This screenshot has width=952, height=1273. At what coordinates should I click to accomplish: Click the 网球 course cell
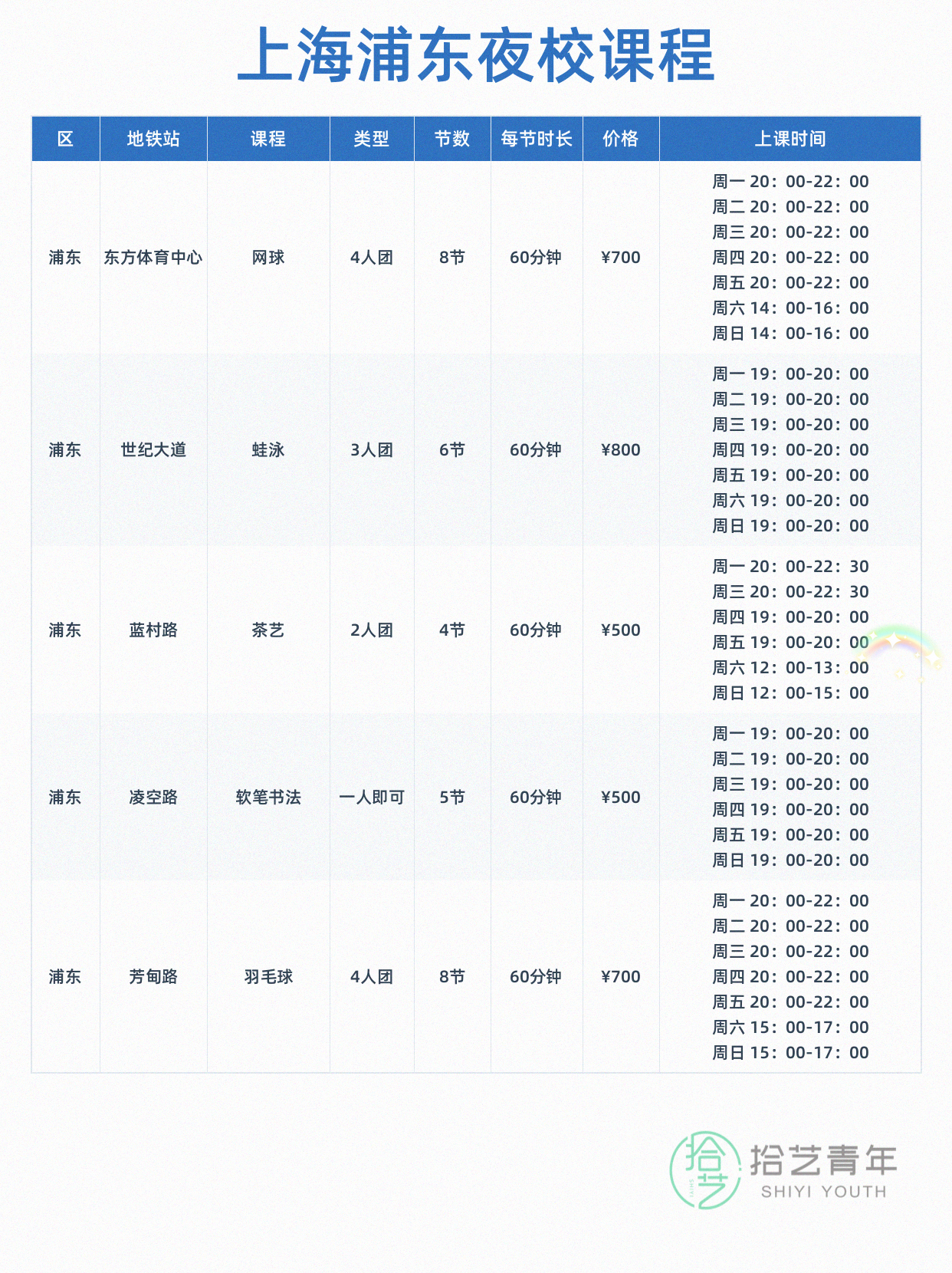tap(268, 258)
